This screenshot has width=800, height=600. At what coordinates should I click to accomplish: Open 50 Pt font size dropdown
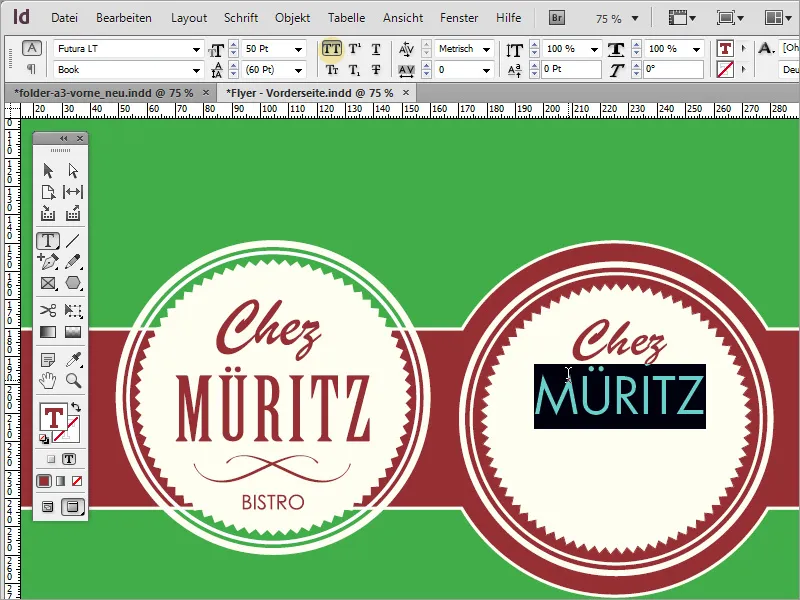point(298,49)
